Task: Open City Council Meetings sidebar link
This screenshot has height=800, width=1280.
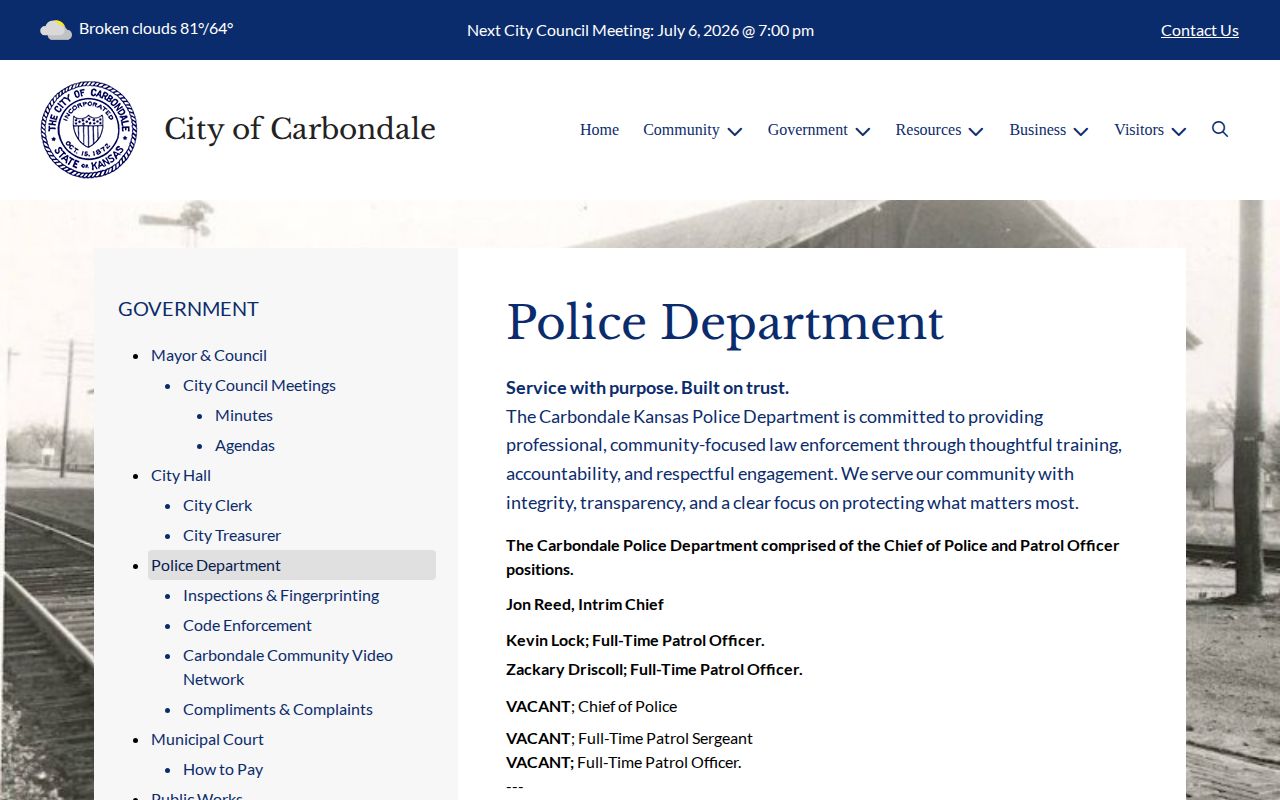Action: 259,385
